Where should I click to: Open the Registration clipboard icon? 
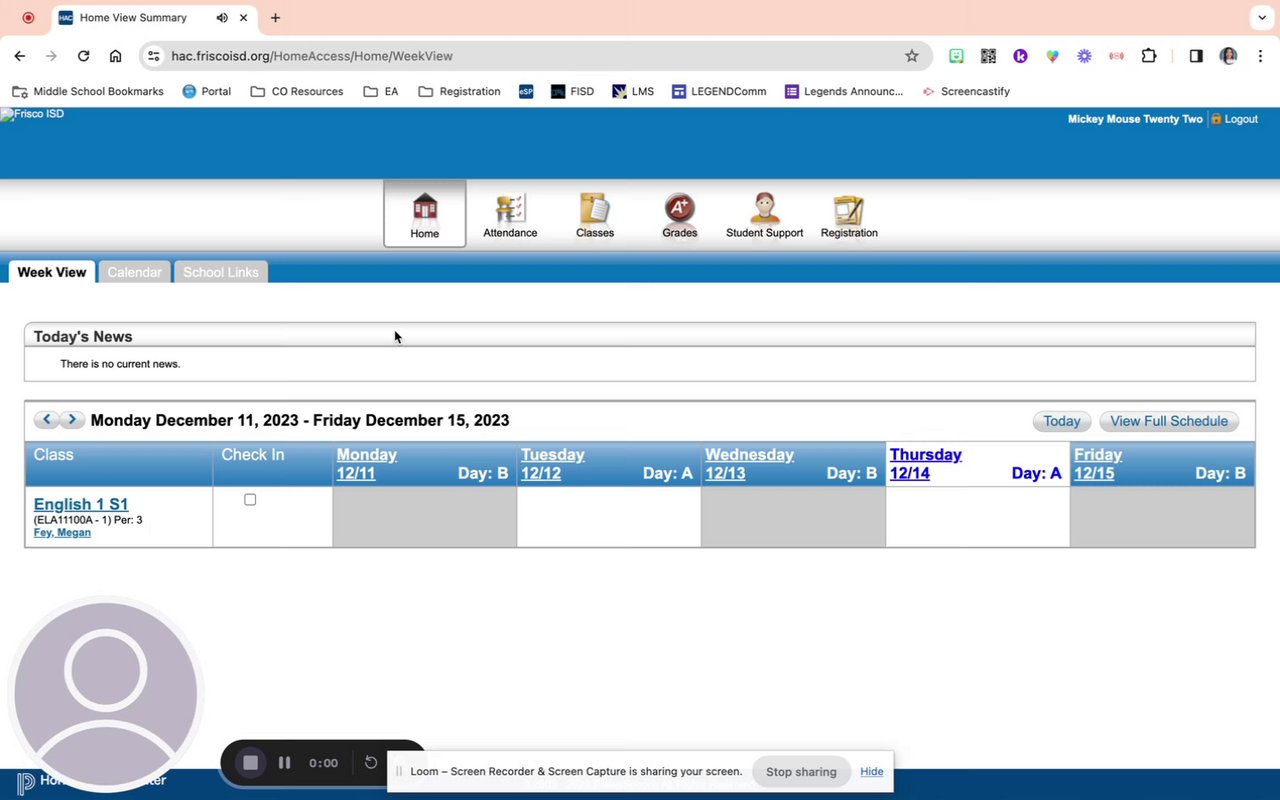click(x=849, y=214)
